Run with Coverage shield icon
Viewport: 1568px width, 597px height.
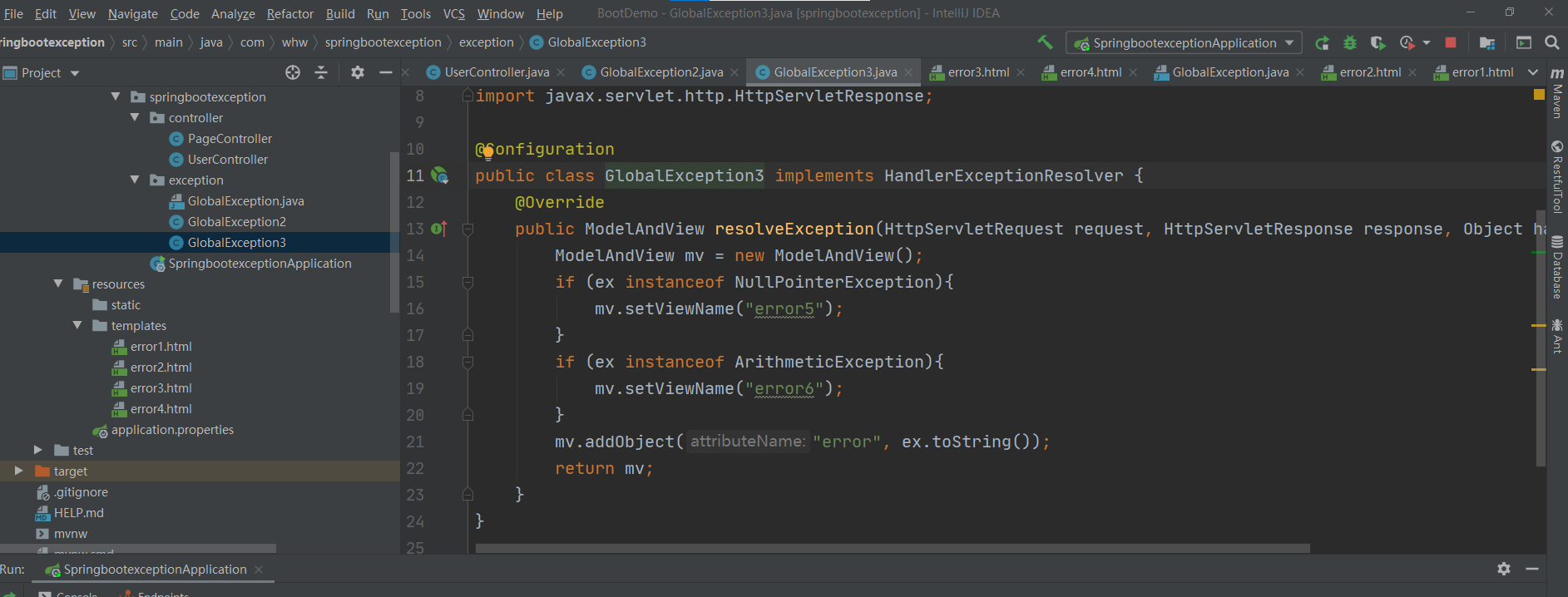pos(1378,42)
